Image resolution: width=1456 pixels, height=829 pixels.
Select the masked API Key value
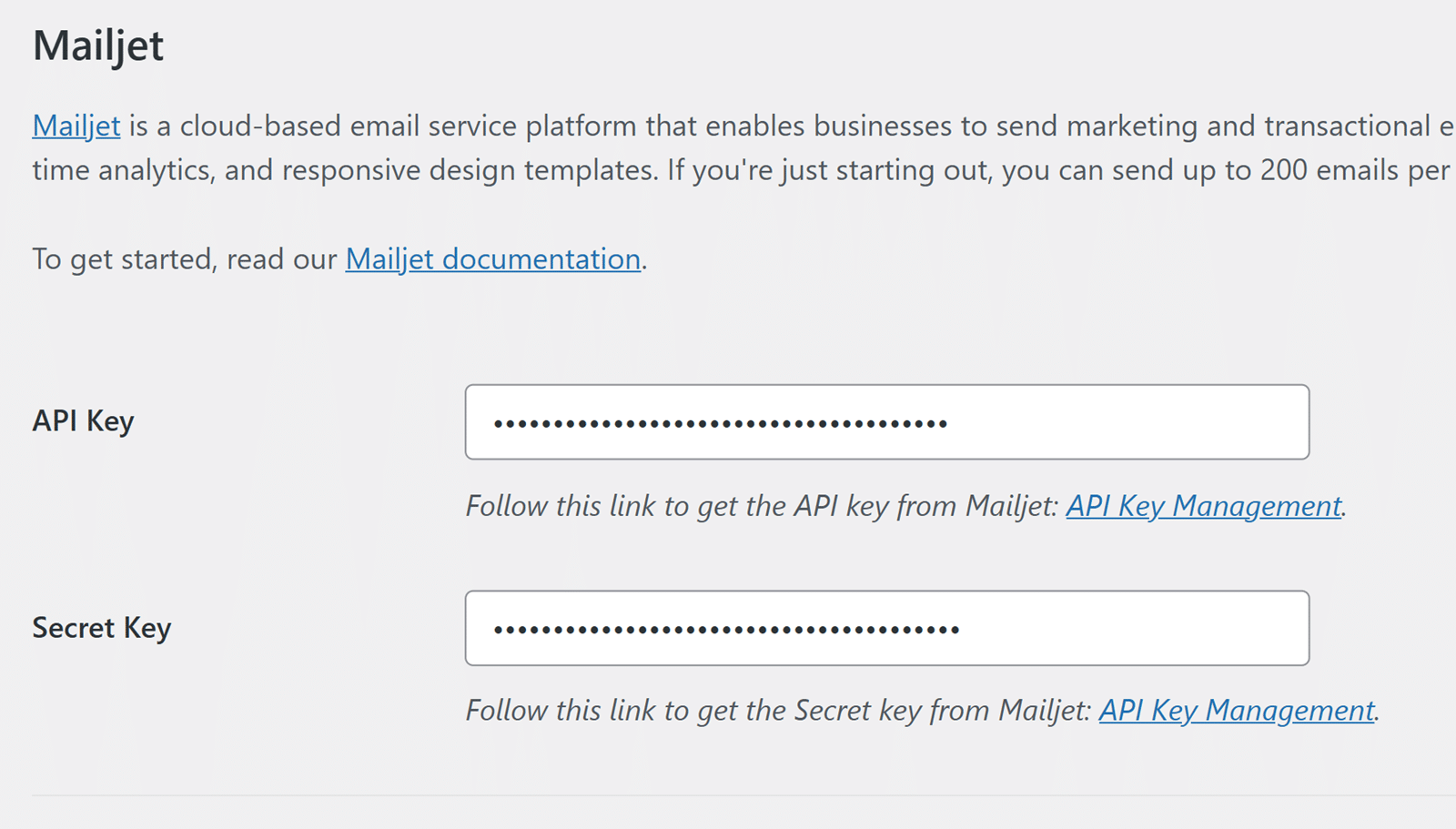719,421
